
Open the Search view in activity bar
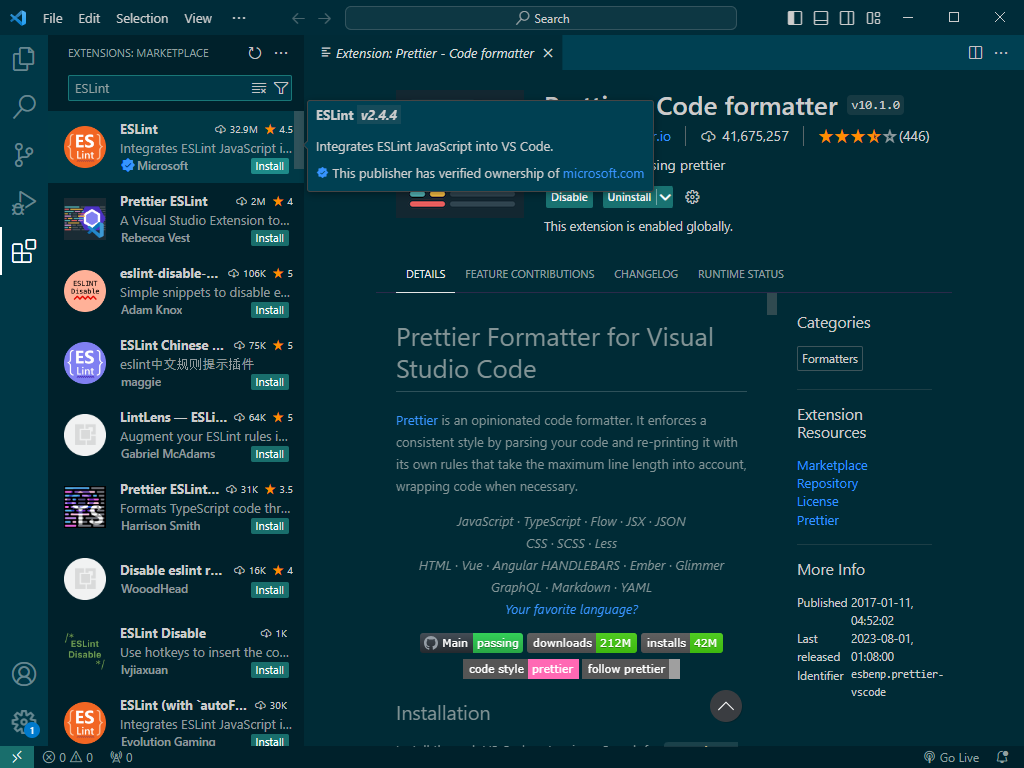tap(24, 106)
